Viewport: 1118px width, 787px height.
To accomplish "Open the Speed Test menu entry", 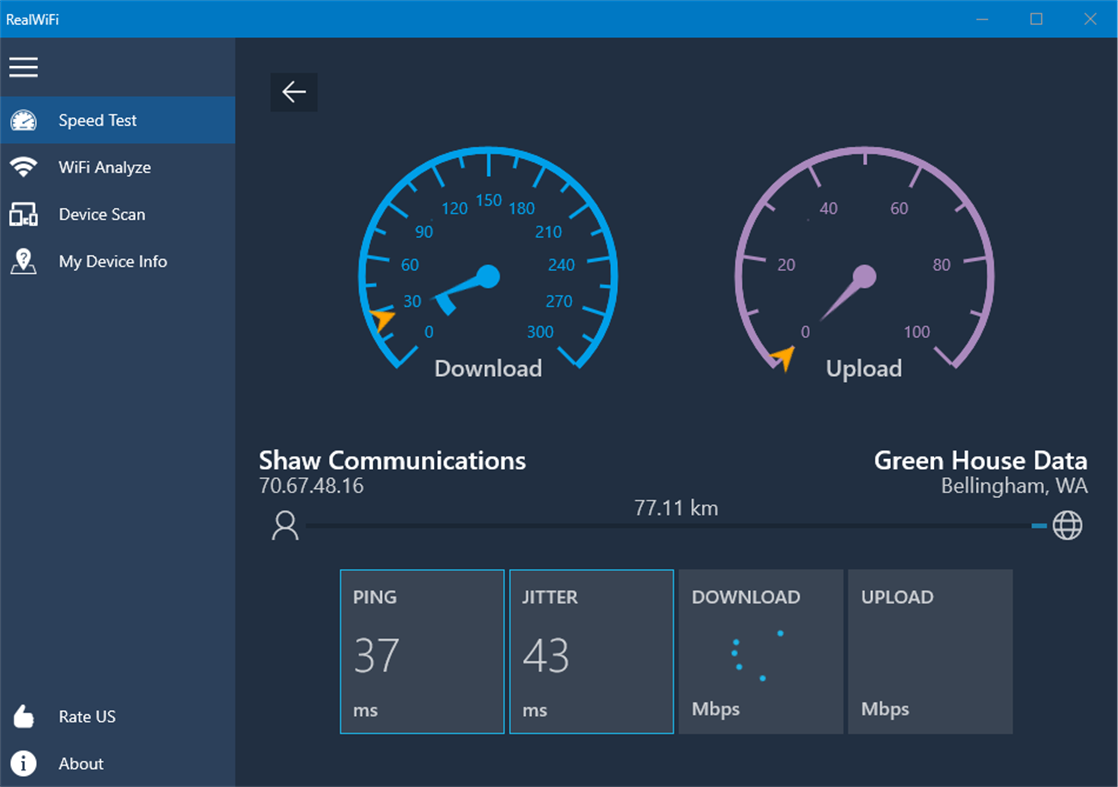I will click(100, 119).
